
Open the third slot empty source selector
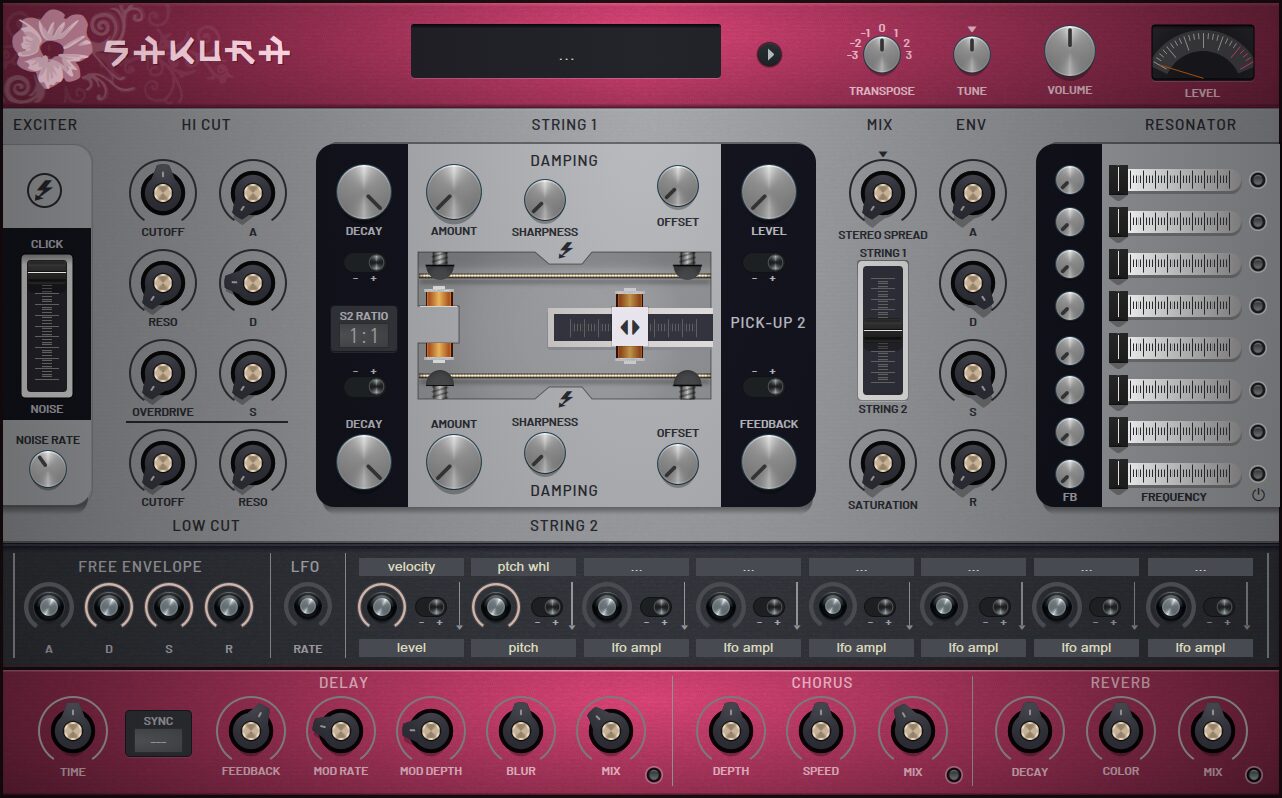coord(636,567)
